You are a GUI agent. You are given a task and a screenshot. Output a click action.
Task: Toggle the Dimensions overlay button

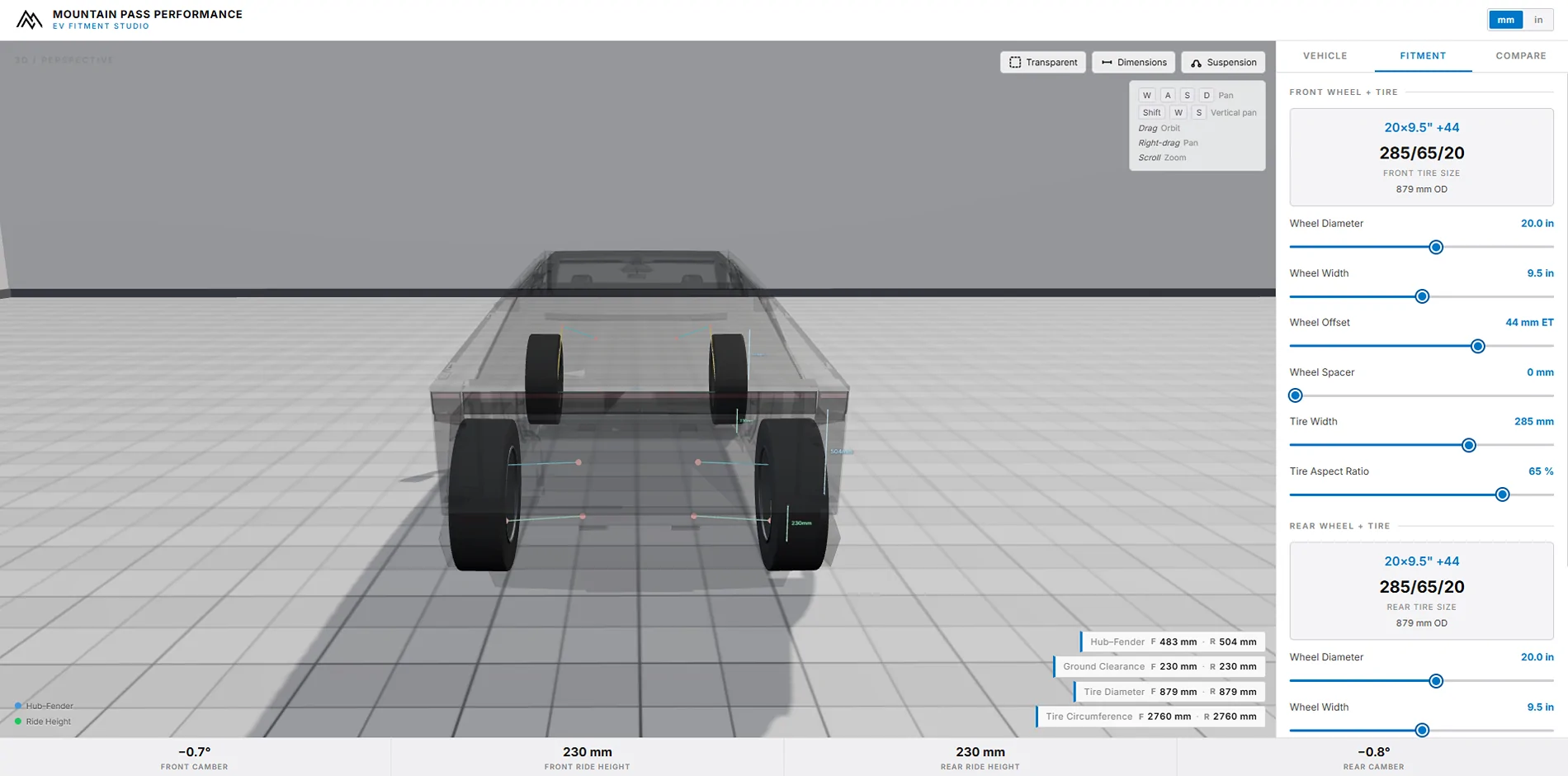click(x=1134, y=63)
